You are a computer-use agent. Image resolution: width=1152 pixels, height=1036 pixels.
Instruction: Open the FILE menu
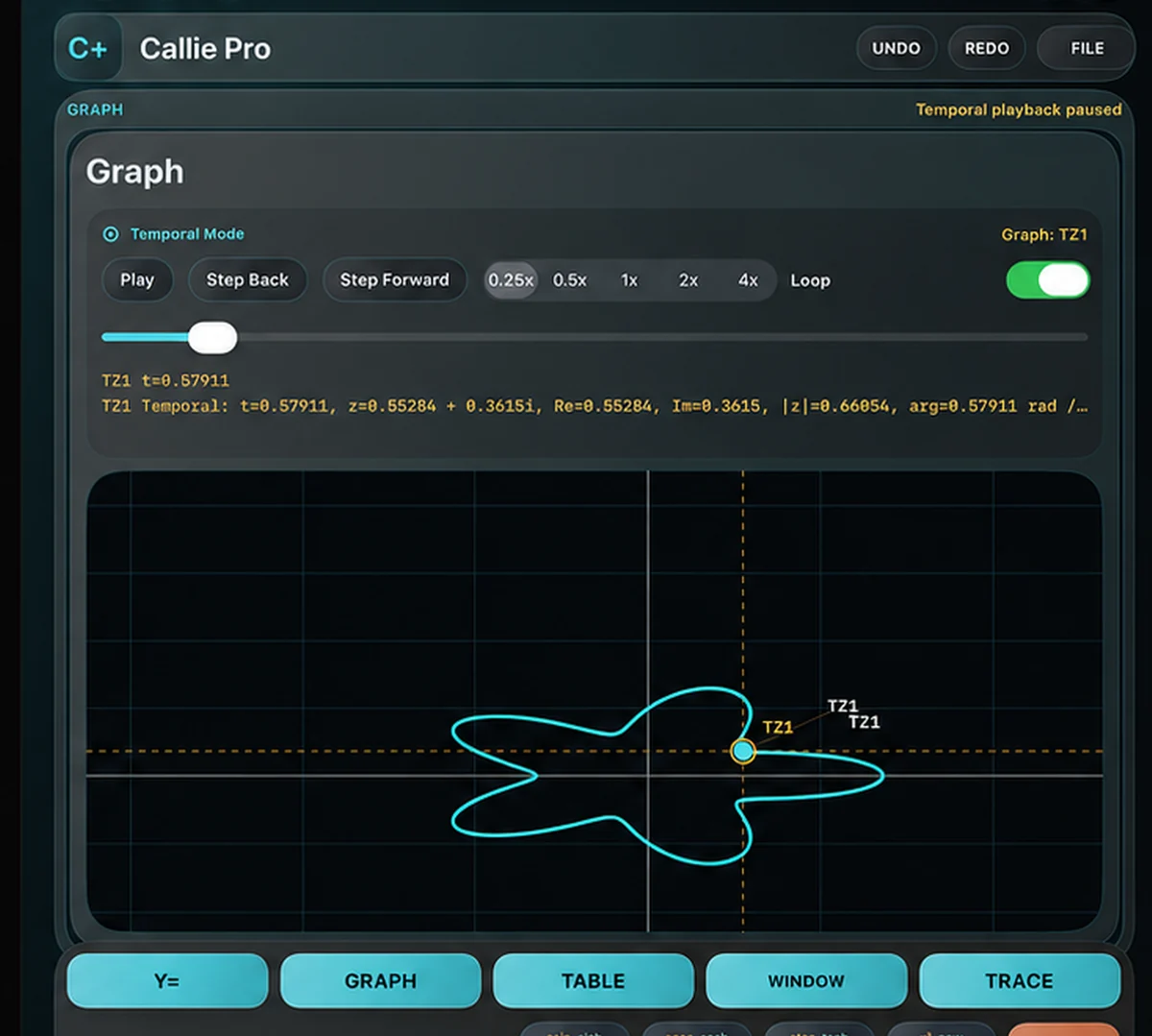pos(1087,48)
